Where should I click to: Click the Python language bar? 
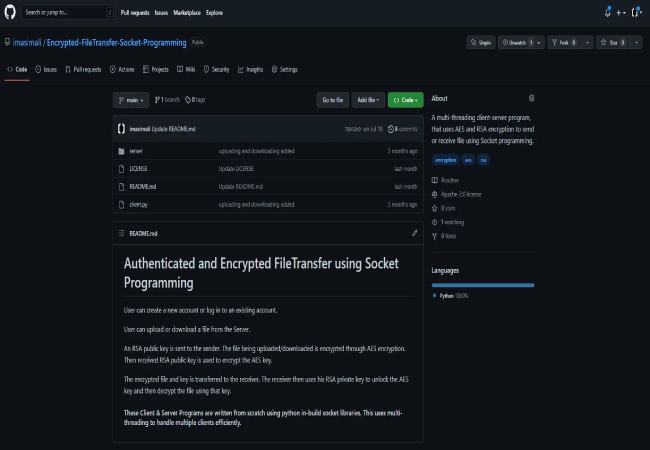pyautogui.click(x=483, y=285)
